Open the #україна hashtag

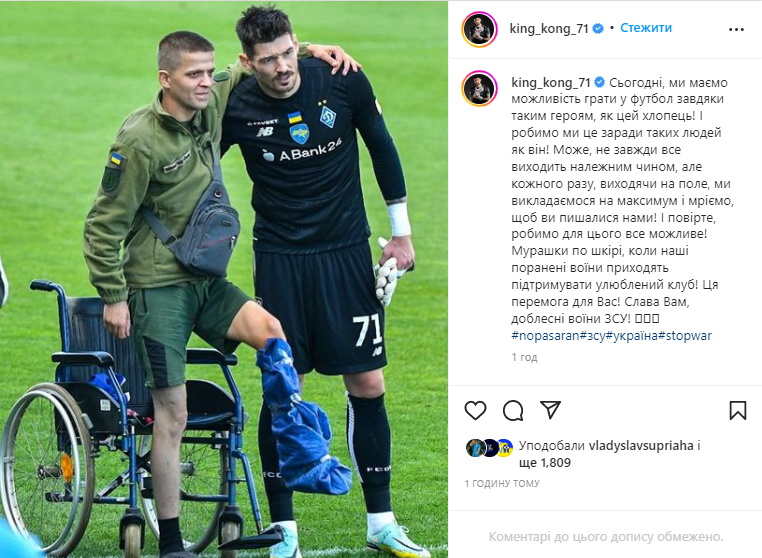[x=631, y=335]
